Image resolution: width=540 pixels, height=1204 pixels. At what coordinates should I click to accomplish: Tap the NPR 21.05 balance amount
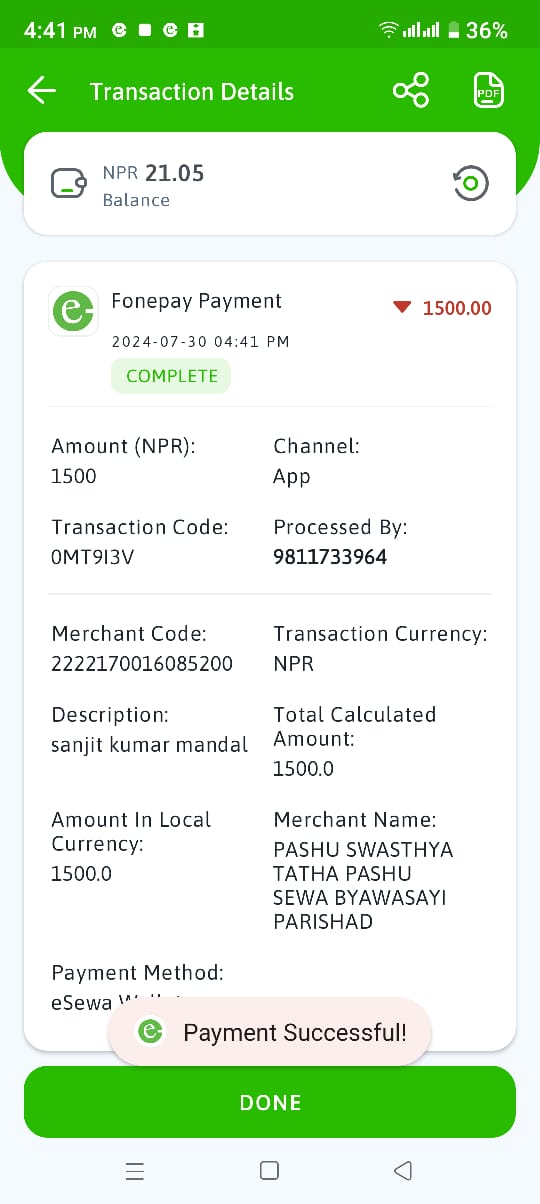[x=153, y=174]
